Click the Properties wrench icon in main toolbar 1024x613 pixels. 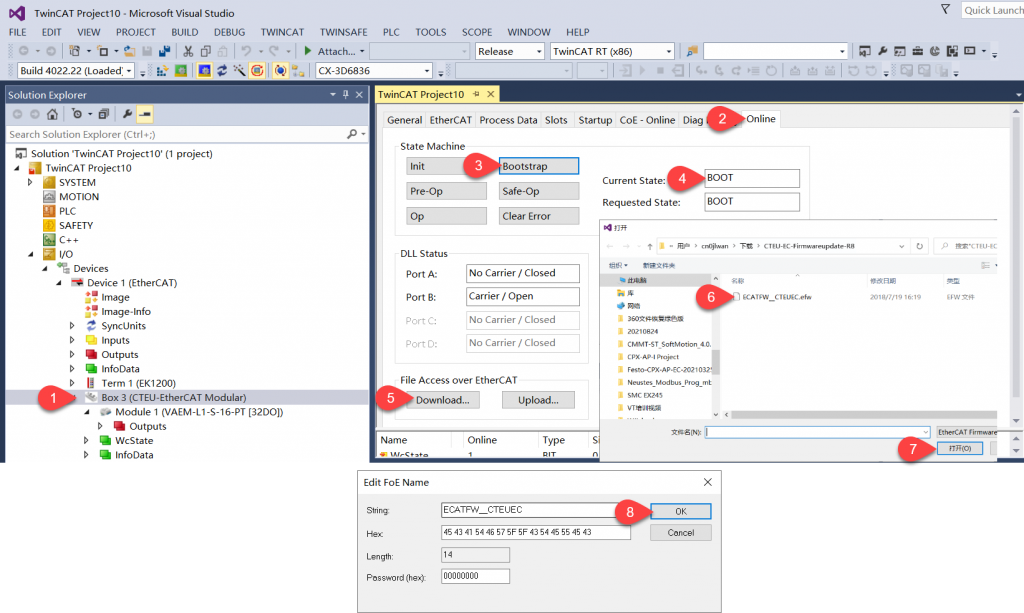click(x=882, y=51)
